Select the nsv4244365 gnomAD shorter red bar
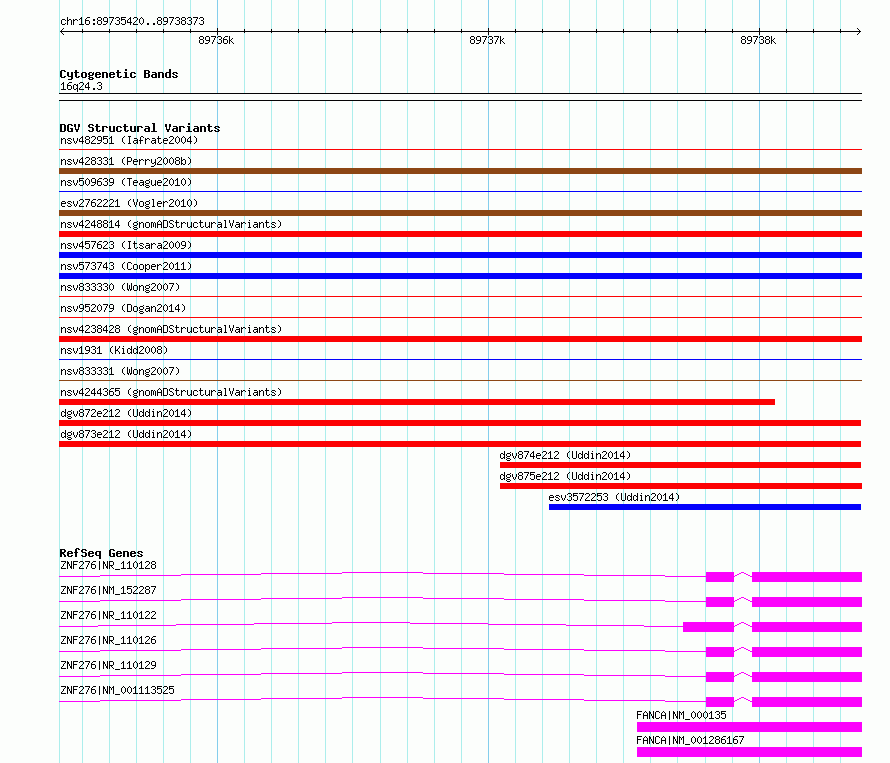This screenshot has height=763, width=890. point(417,402)
